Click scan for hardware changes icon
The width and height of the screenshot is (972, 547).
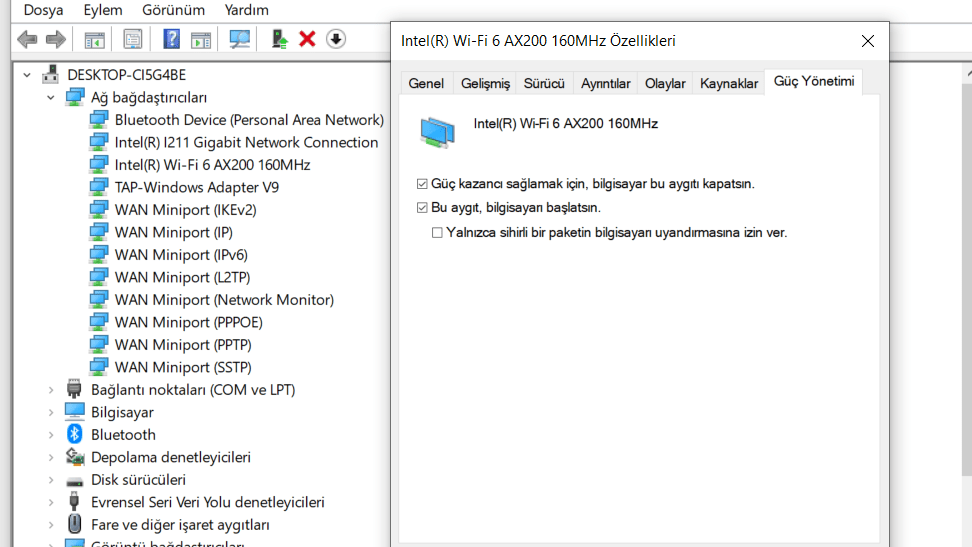pyautogui.click(x=239, y=39)
